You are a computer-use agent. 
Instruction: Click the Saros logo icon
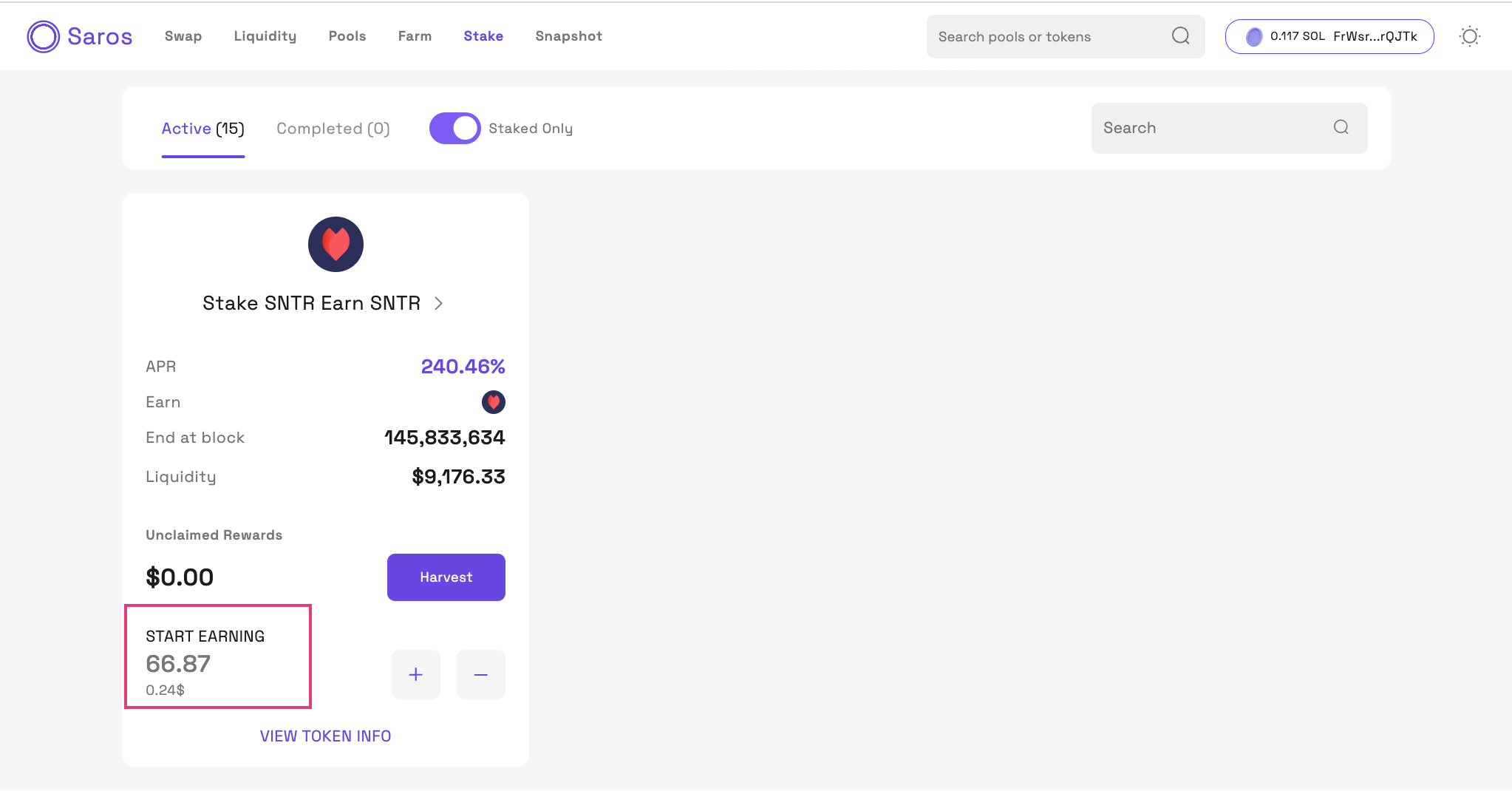pyautogui.click(x=43, y=36)
